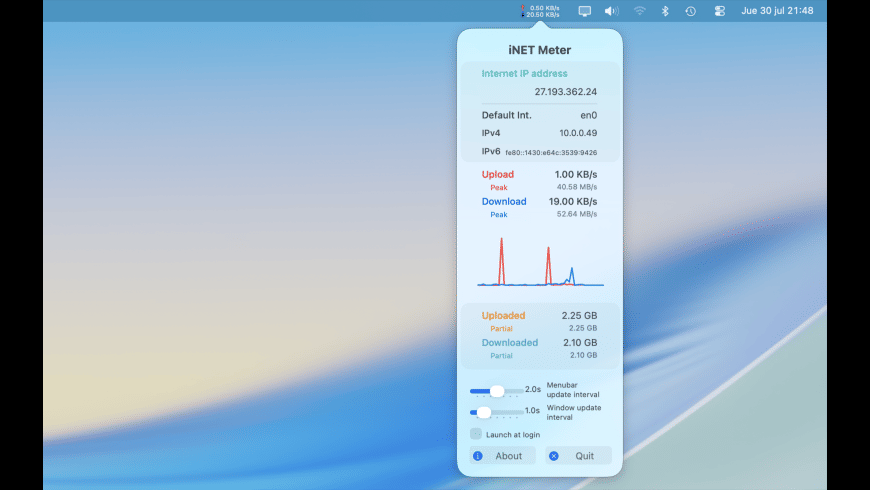Click the 1.0s window interval value

tap(532, 411)
